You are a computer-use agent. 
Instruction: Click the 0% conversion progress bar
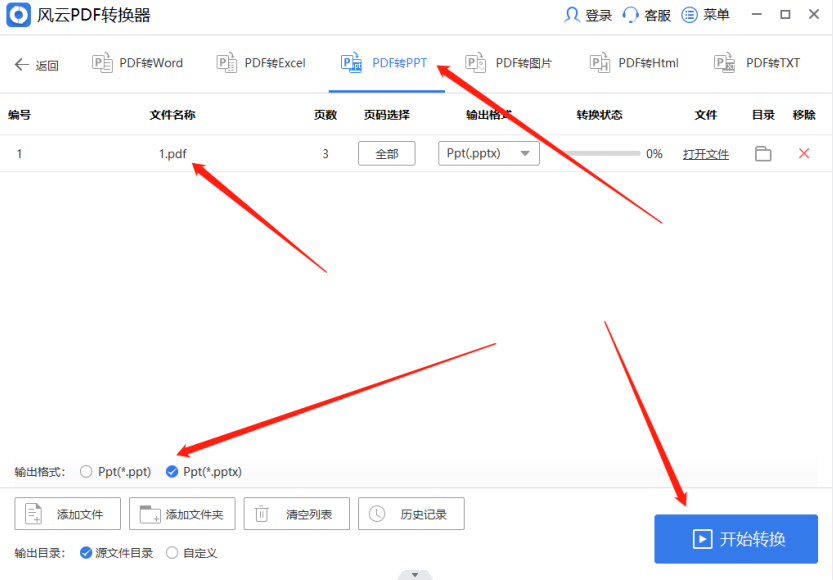point(602,153)
